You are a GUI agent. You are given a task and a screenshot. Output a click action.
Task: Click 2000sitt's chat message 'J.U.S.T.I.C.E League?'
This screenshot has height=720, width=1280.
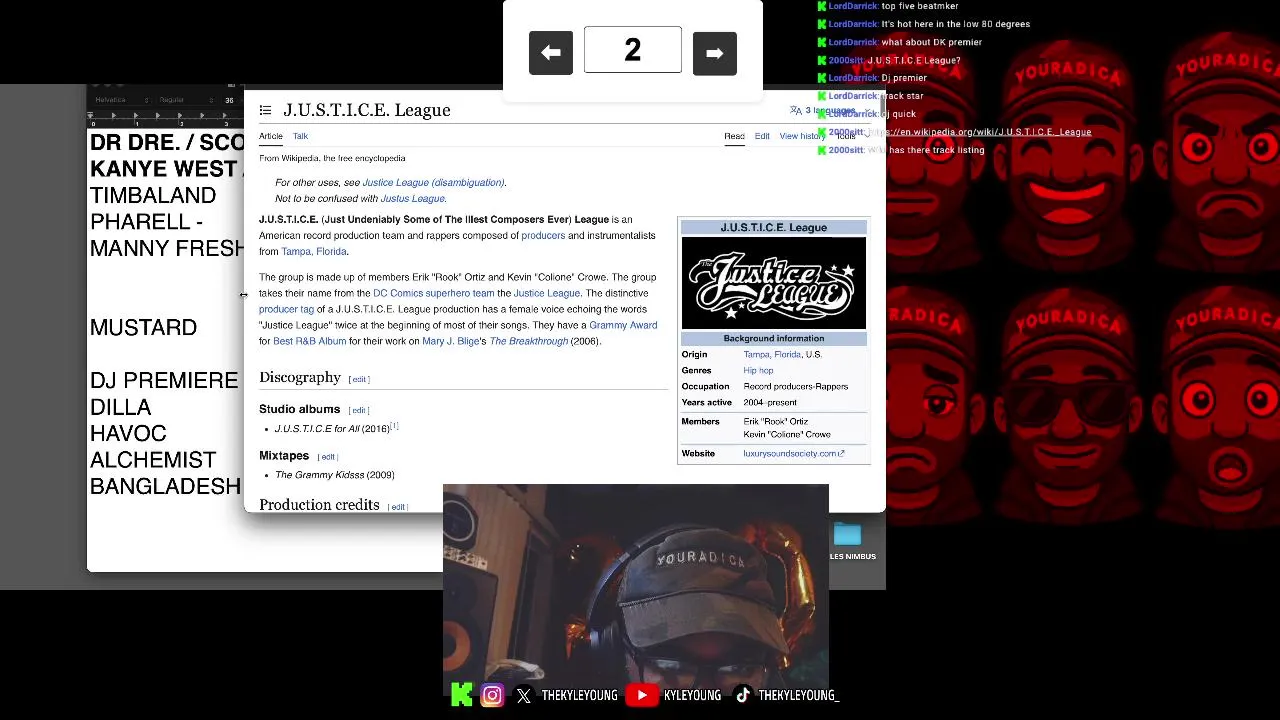914,60
